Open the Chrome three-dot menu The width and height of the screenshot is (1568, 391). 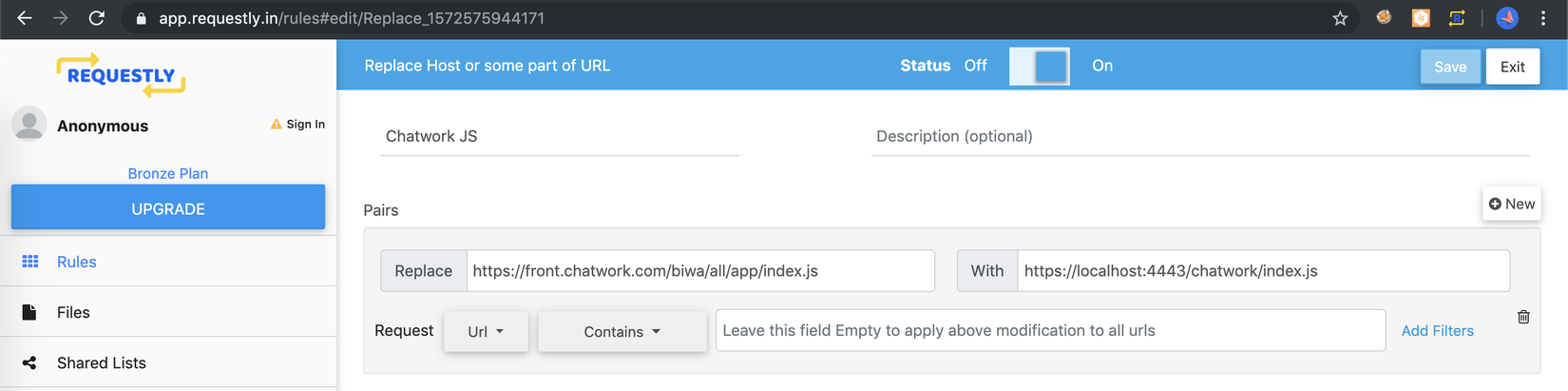[1543, 18]
